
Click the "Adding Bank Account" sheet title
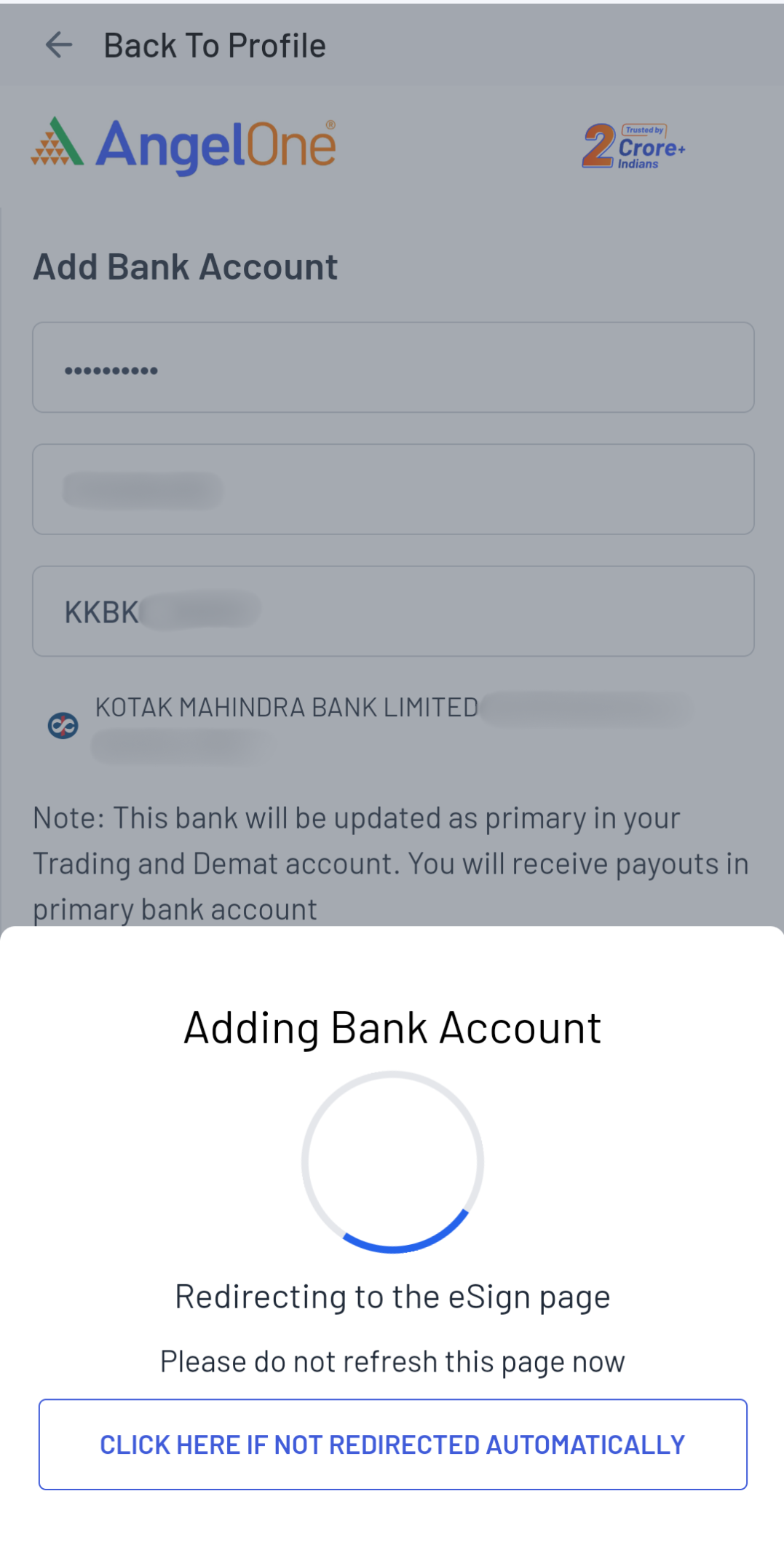(x=392, y=1028)
